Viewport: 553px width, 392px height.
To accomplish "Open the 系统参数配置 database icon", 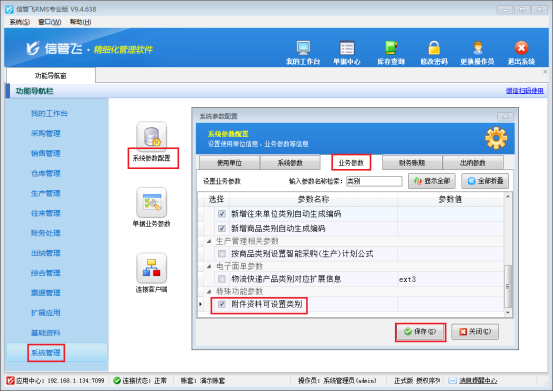I will pos(152,137).
